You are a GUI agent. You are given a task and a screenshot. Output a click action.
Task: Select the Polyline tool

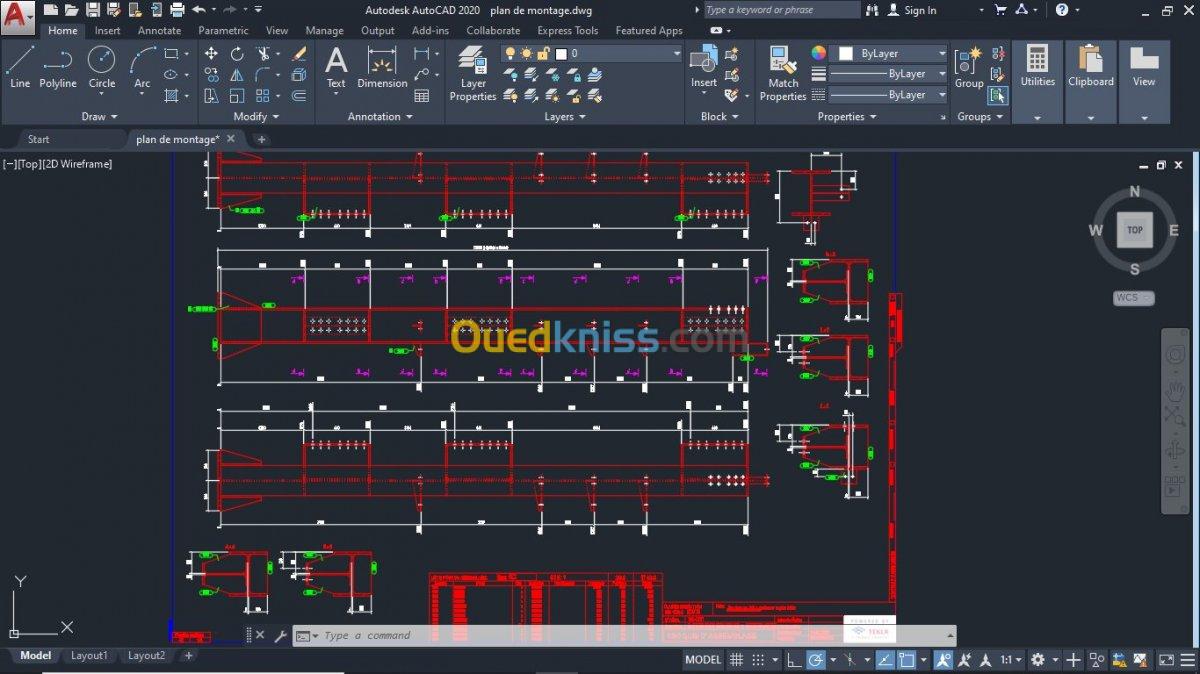coord(58,66)
